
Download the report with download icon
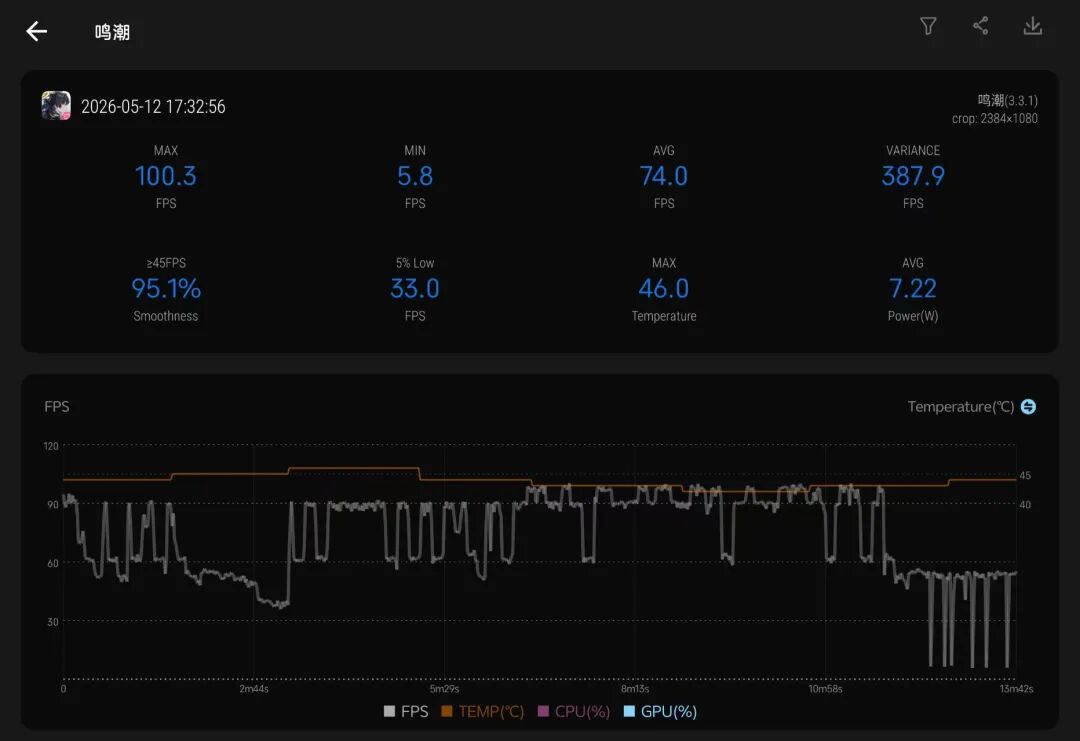click(1032, 26)
